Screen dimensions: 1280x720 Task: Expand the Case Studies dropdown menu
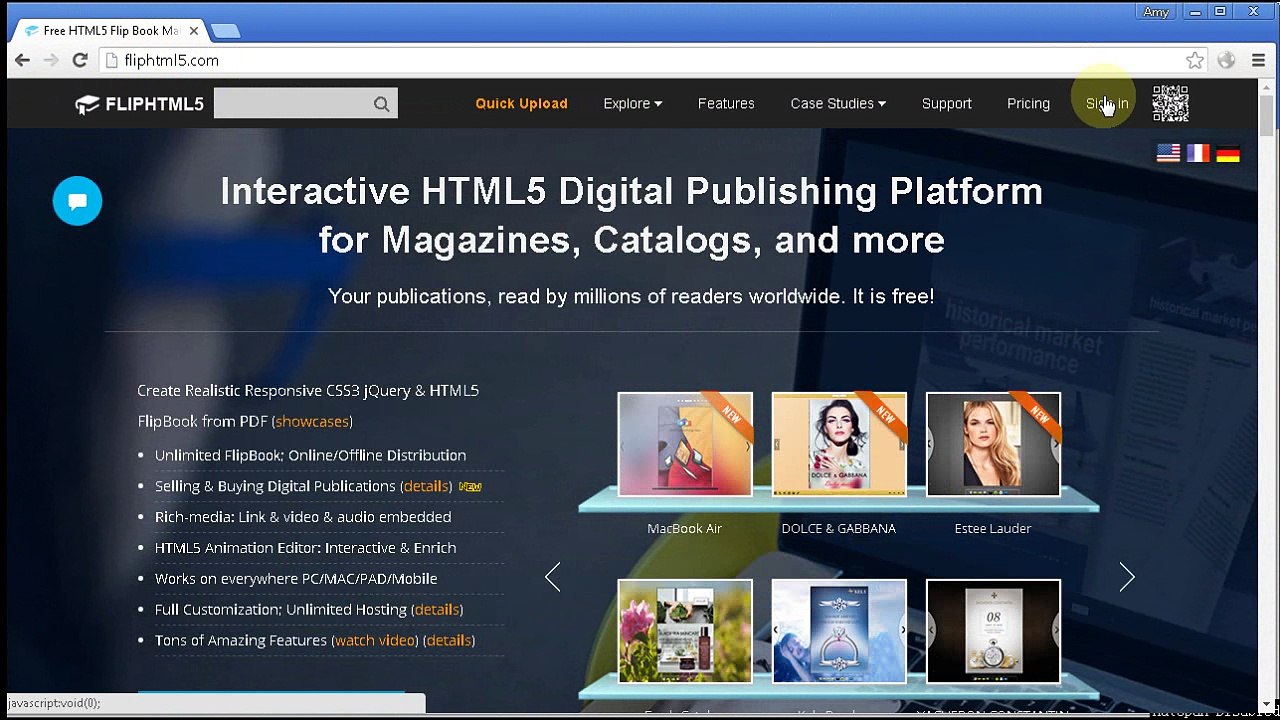tap(838, 103)
